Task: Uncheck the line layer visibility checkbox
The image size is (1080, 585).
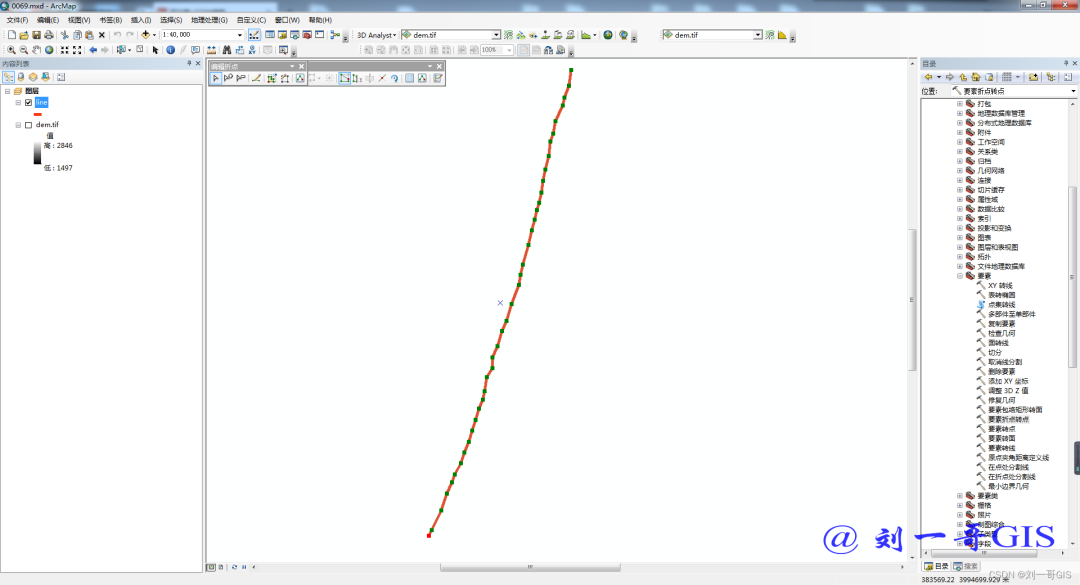Action: [28, 103]
